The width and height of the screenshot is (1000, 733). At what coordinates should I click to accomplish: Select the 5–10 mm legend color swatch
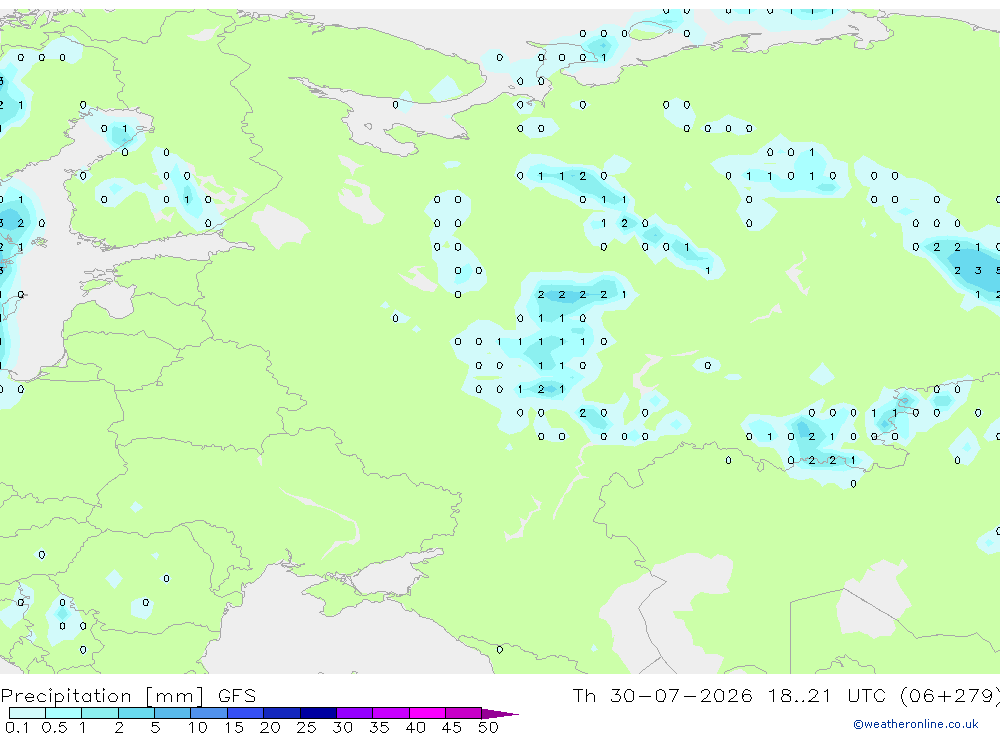[173, 713]
